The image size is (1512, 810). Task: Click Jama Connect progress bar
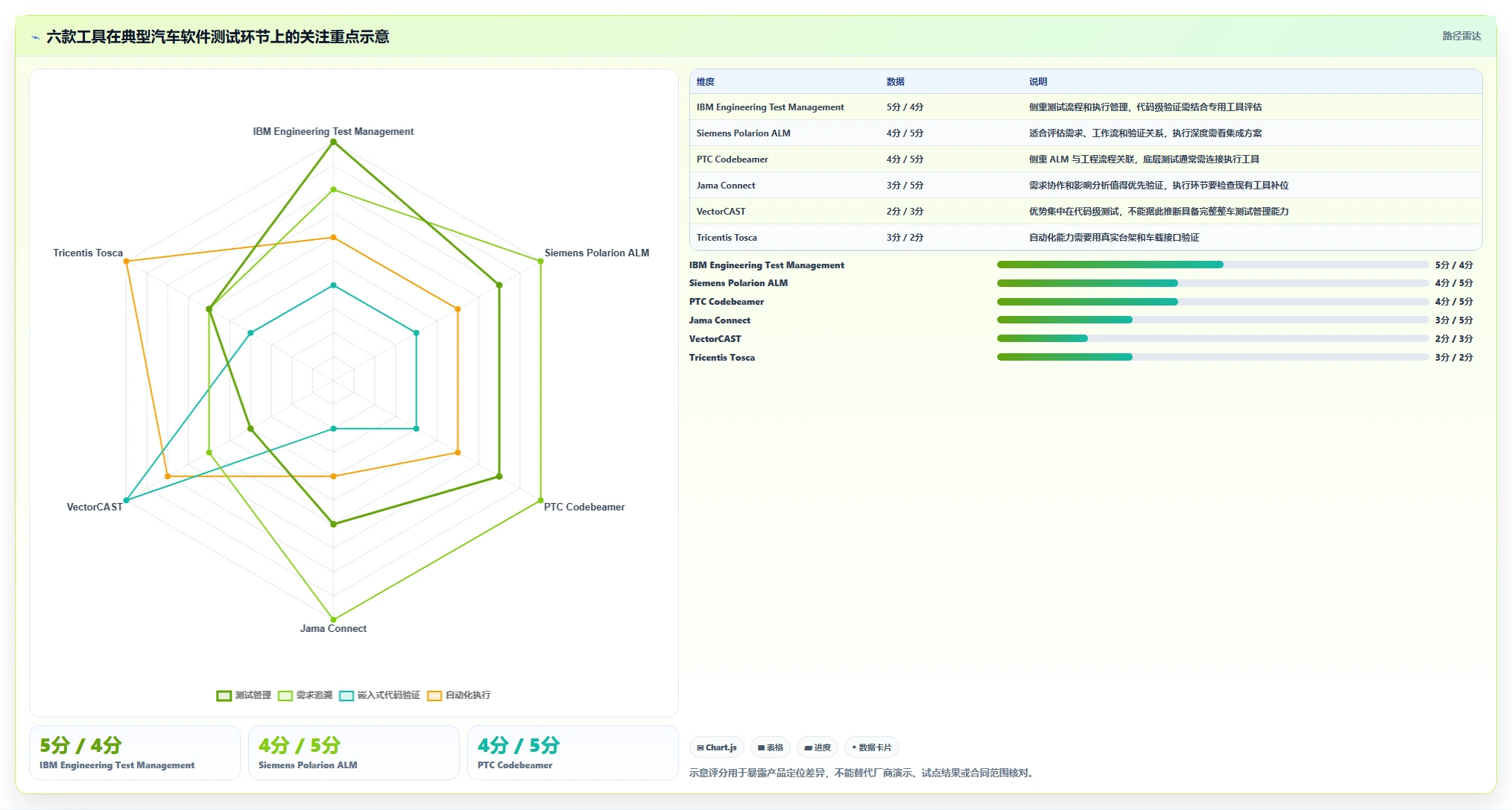[1213, 320]
